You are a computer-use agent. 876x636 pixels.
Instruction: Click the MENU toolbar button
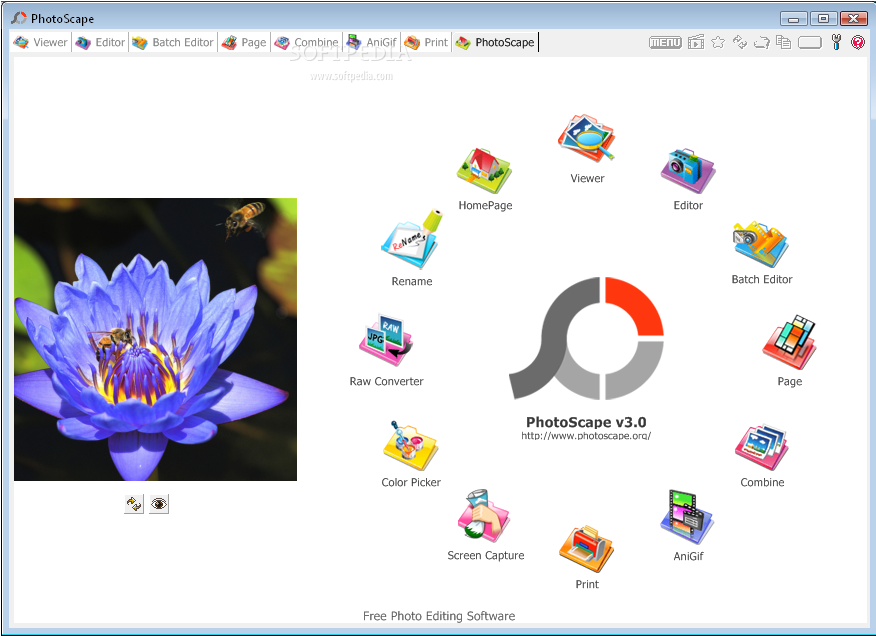click(x=665, y=42)
